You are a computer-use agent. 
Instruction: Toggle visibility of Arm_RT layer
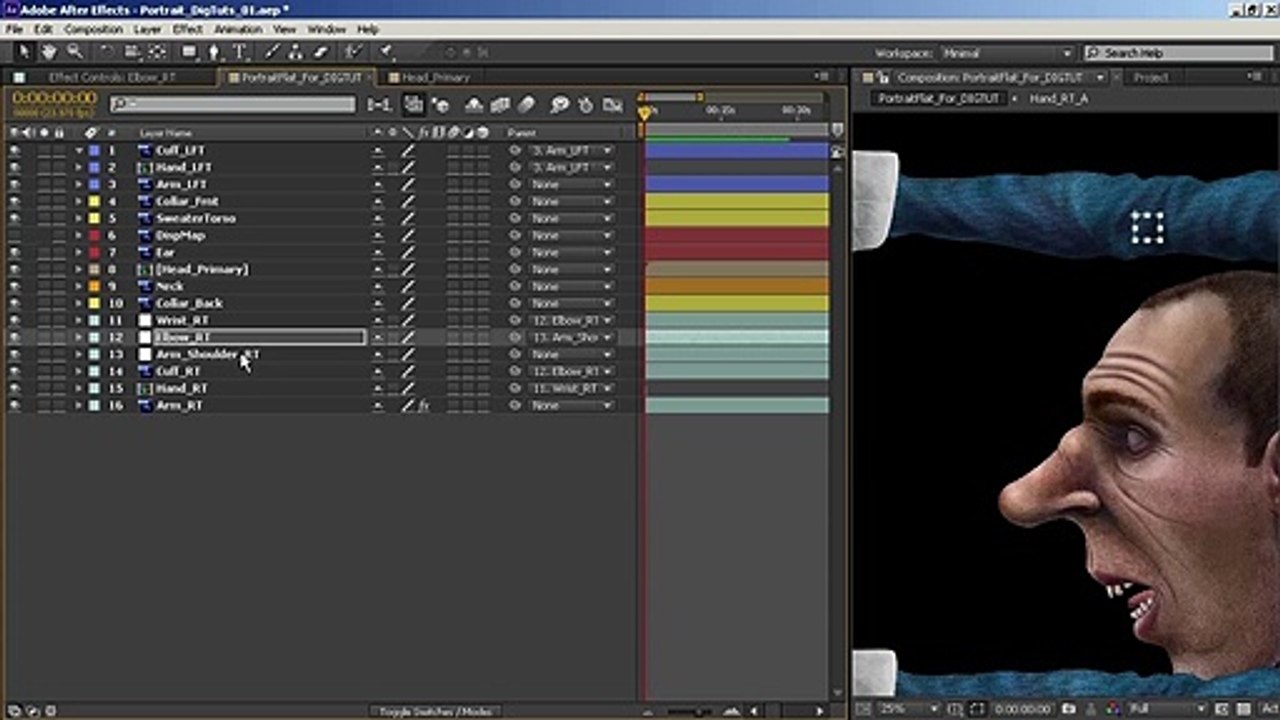click(14, 405)
